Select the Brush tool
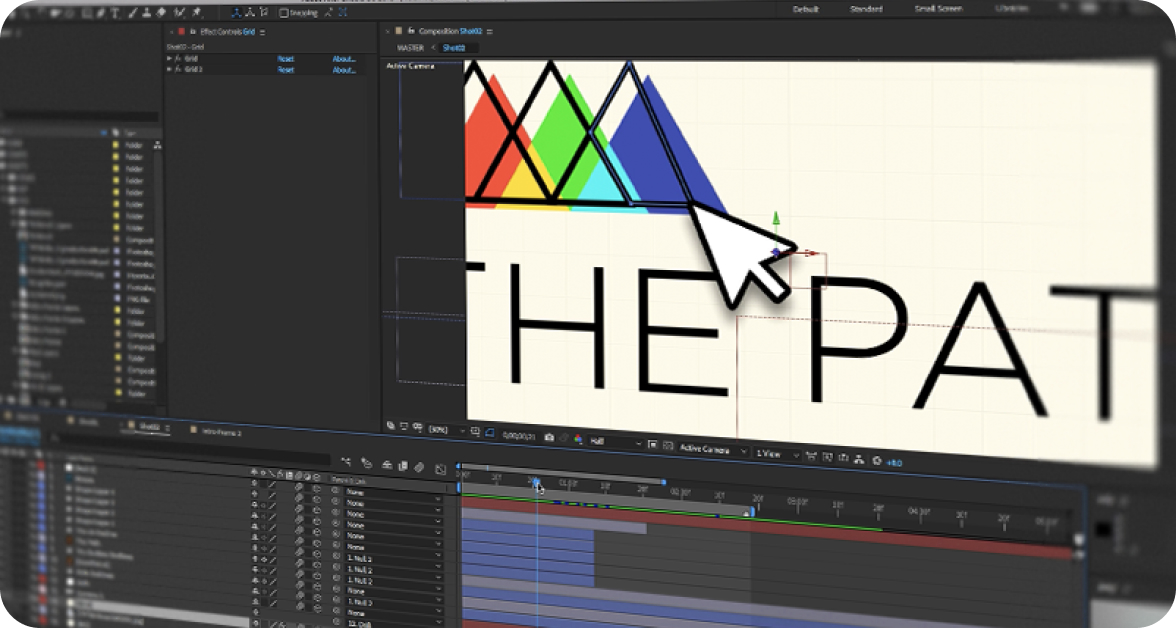 133,13
